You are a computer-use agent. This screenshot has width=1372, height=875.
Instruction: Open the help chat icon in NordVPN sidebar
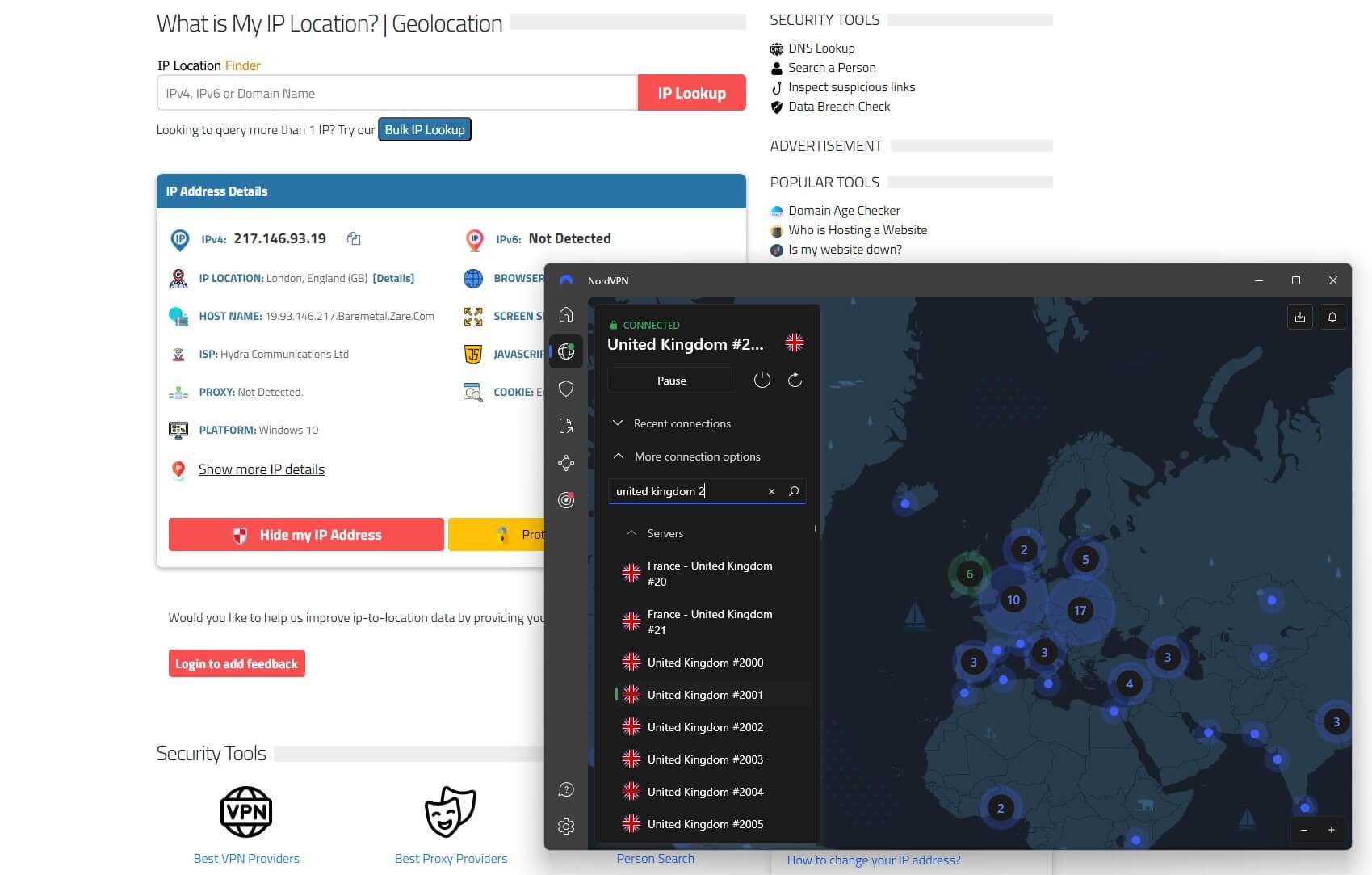(566, 789)
